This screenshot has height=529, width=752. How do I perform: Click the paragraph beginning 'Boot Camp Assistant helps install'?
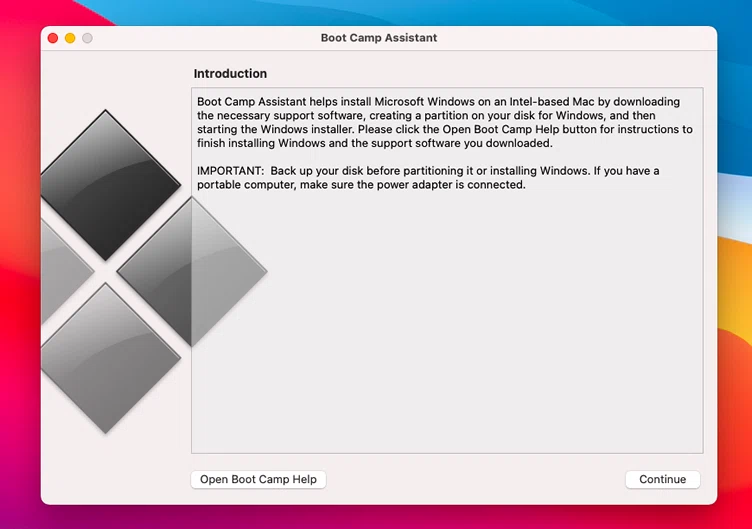(x=445, y=122)
